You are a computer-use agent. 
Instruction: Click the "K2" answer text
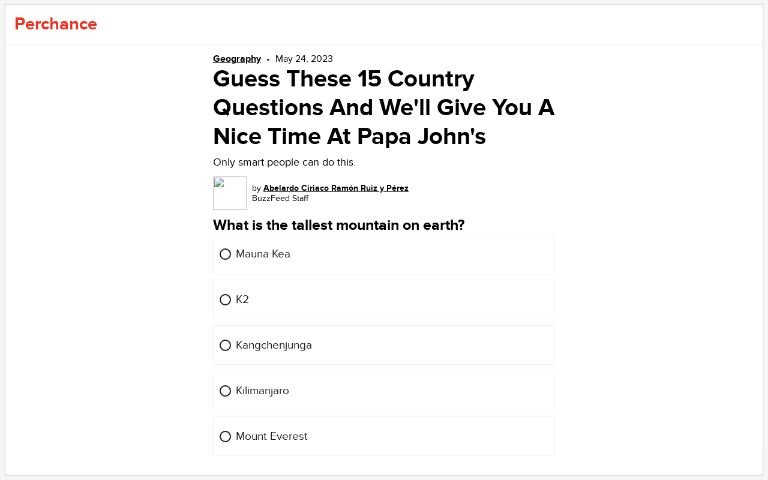242,300
